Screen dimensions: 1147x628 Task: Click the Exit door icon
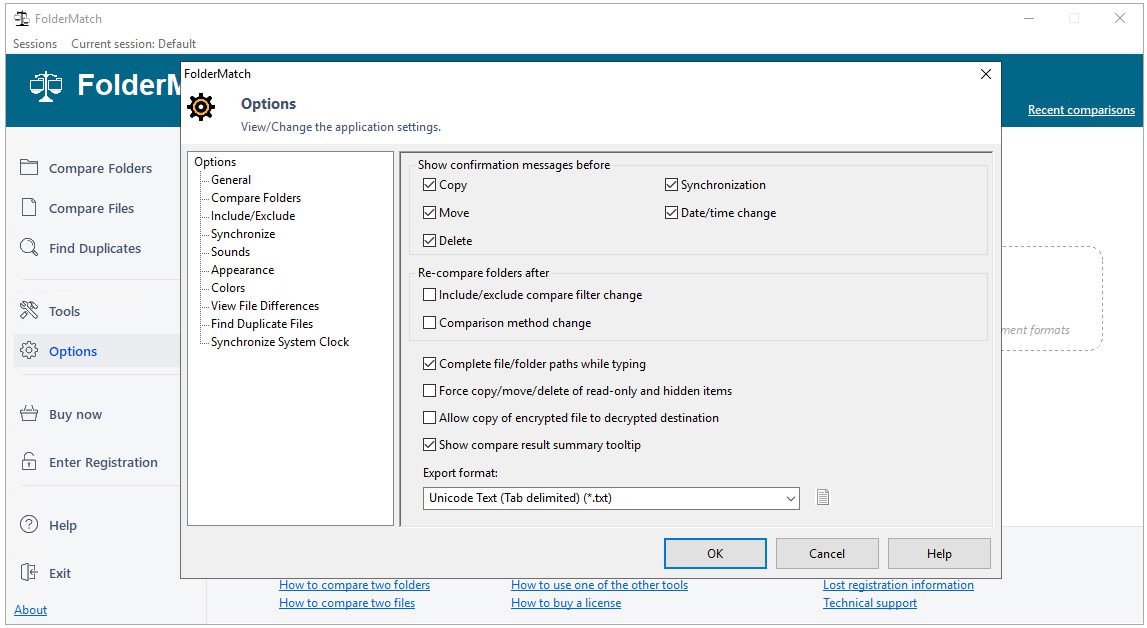29,572
